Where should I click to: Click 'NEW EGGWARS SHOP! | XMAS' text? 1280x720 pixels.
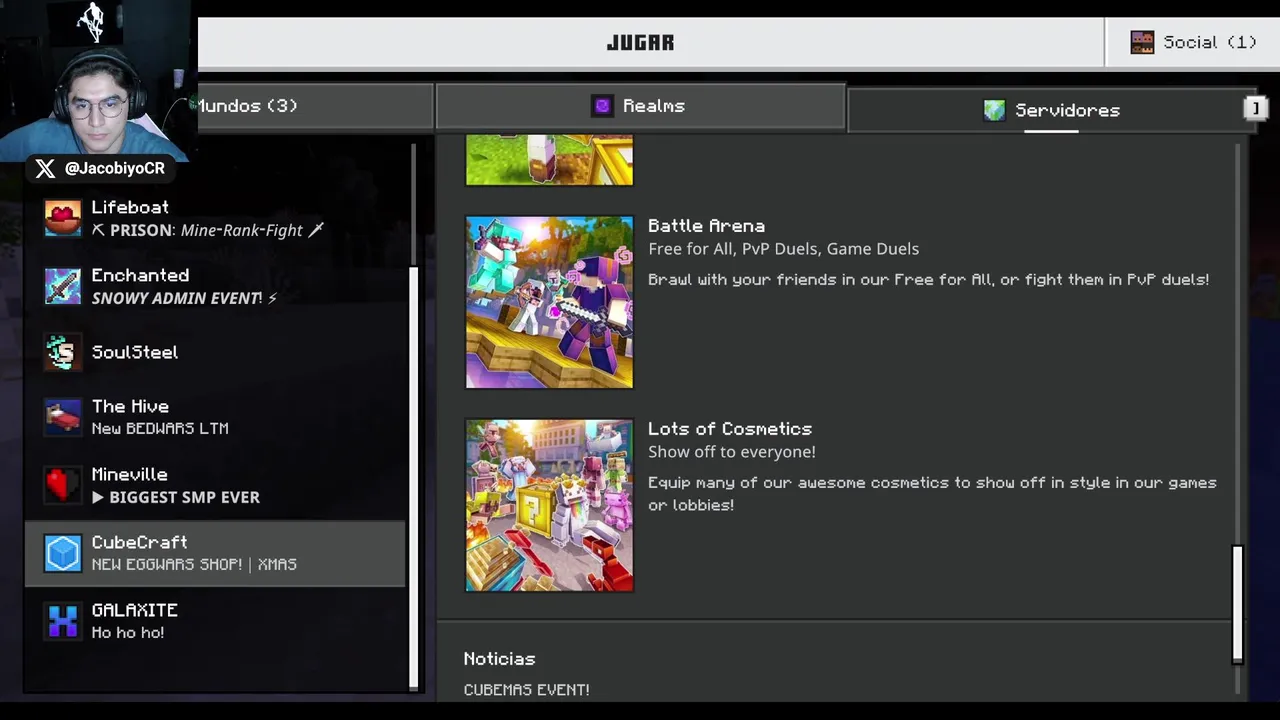point(194,564)
